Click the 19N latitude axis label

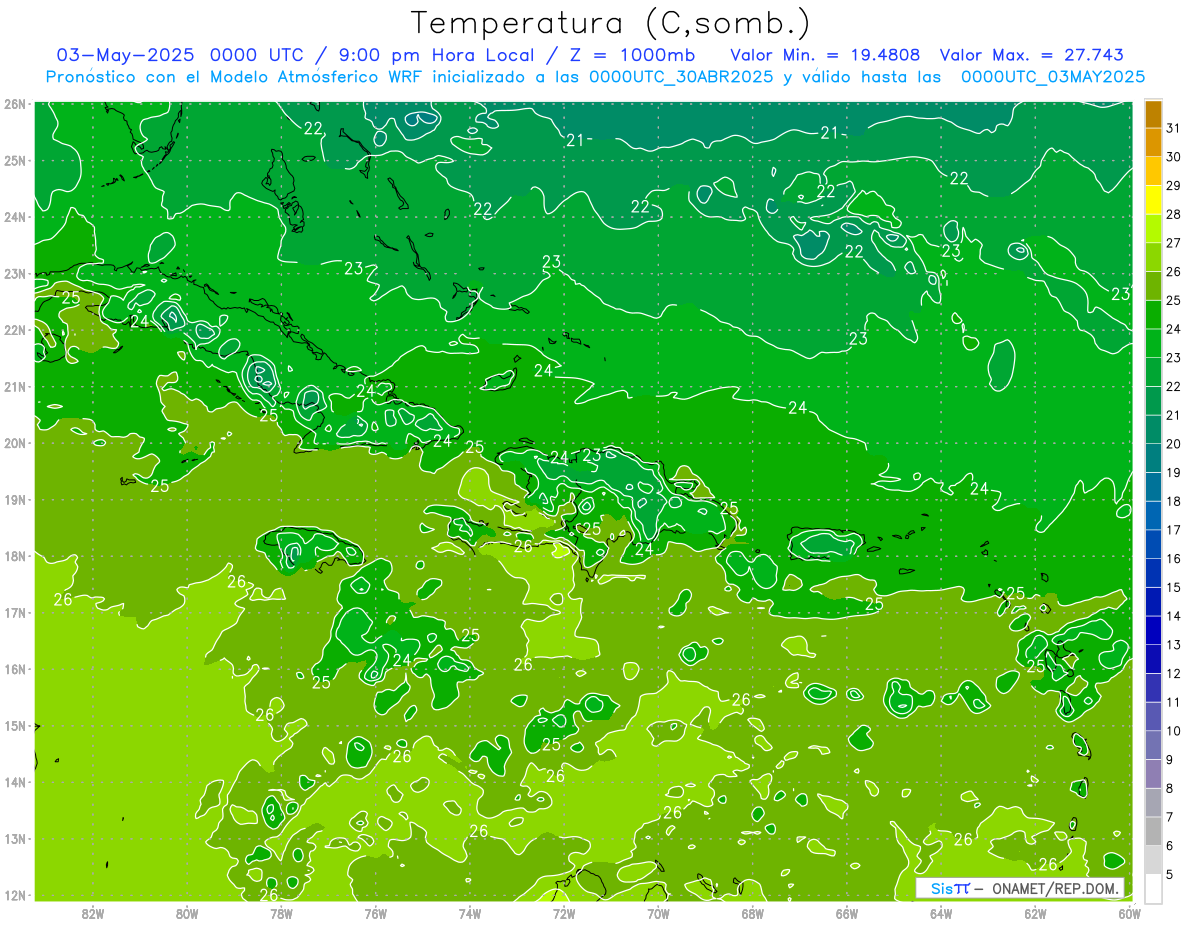tap(15, 499)
